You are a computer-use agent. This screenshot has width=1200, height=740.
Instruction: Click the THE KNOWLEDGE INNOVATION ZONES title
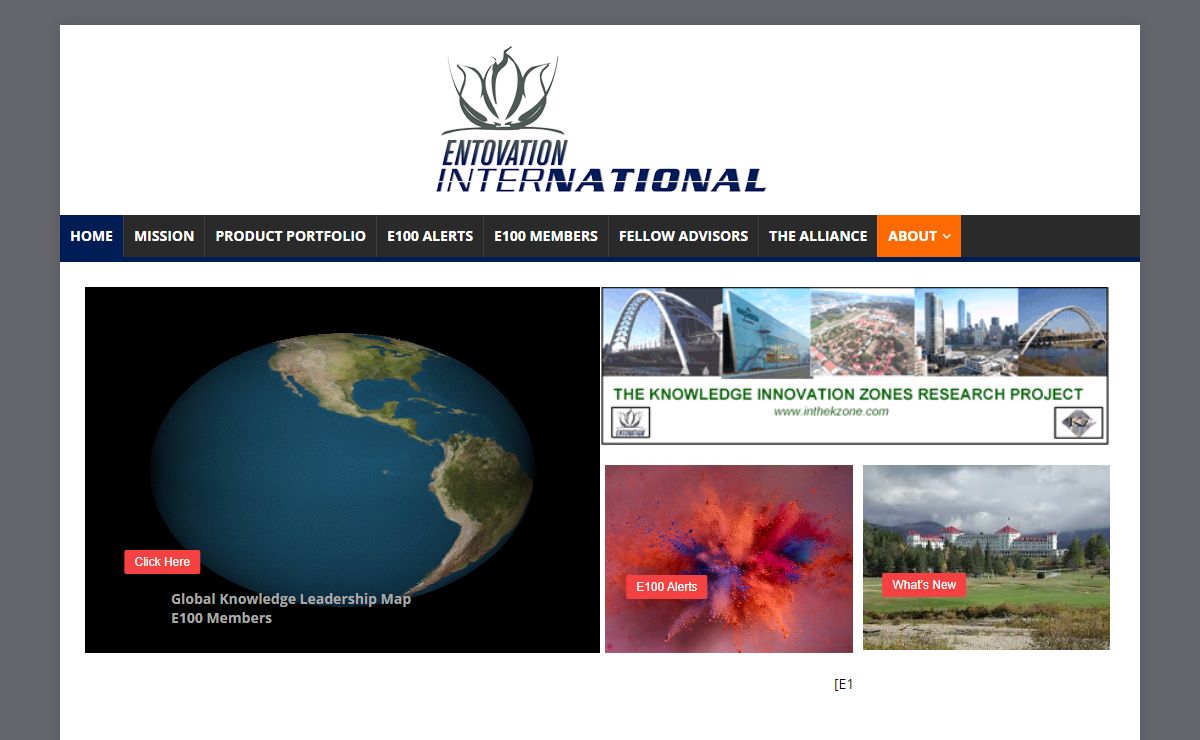[x=848, y=394]
